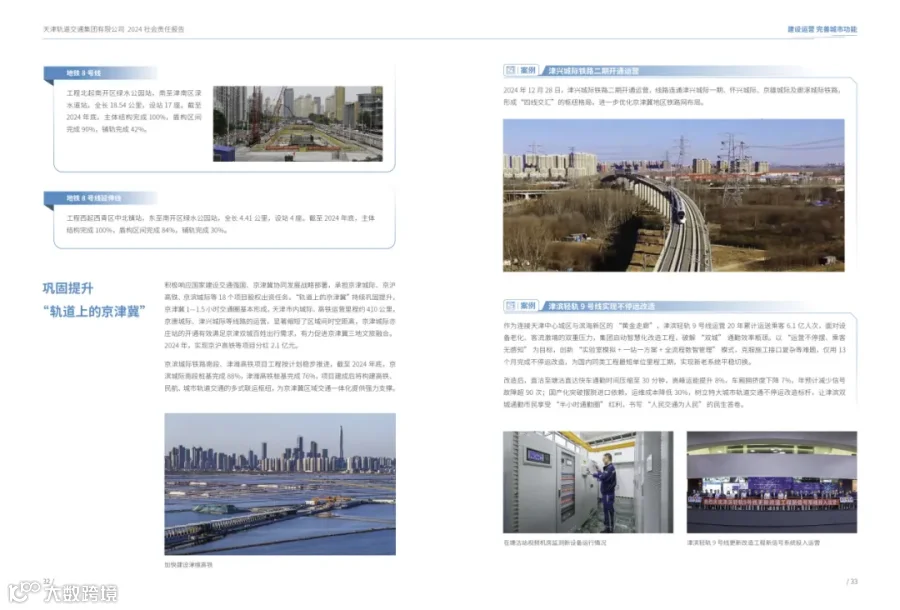900x610 pixels.
Task: Select the 津兴城际铁路二期开通运营 case title
Action: coord(593,71)
